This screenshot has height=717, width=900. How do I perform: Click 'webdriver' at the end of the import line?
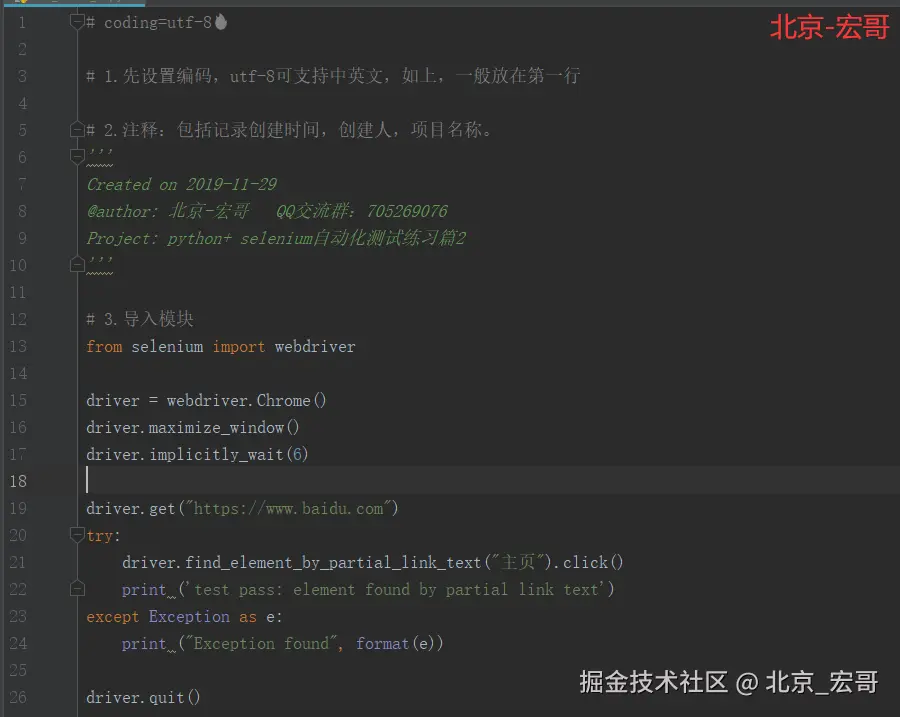315,347
